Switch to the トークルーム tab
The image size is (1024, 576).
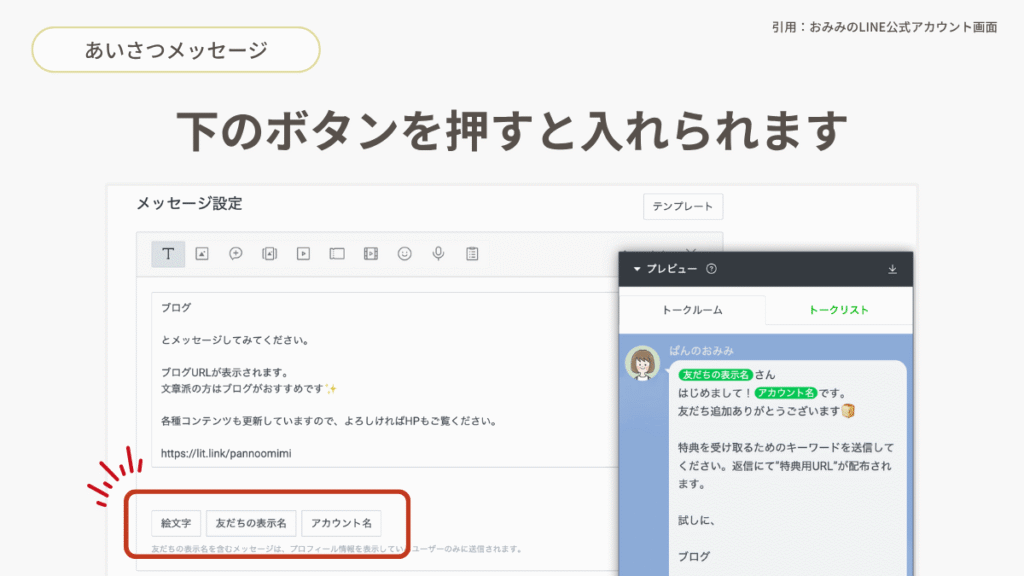click(692, 310)
